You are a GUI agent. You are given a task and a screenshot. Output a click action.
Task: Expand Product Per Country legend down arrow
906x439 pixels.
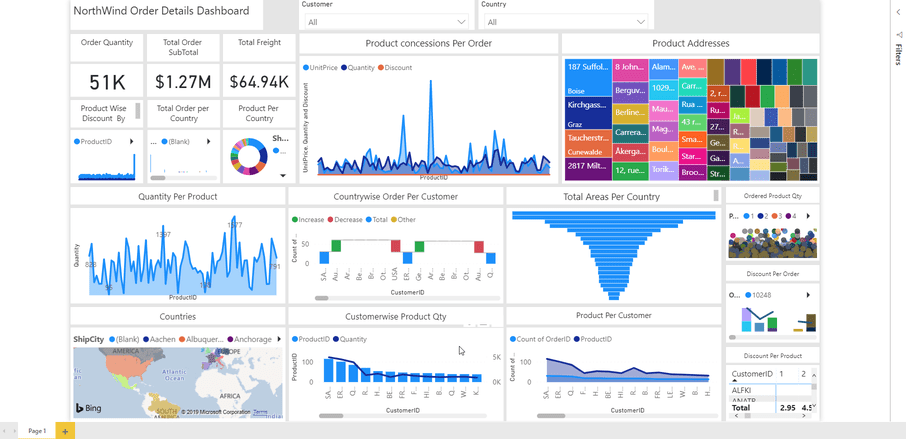tap(283, 176)
